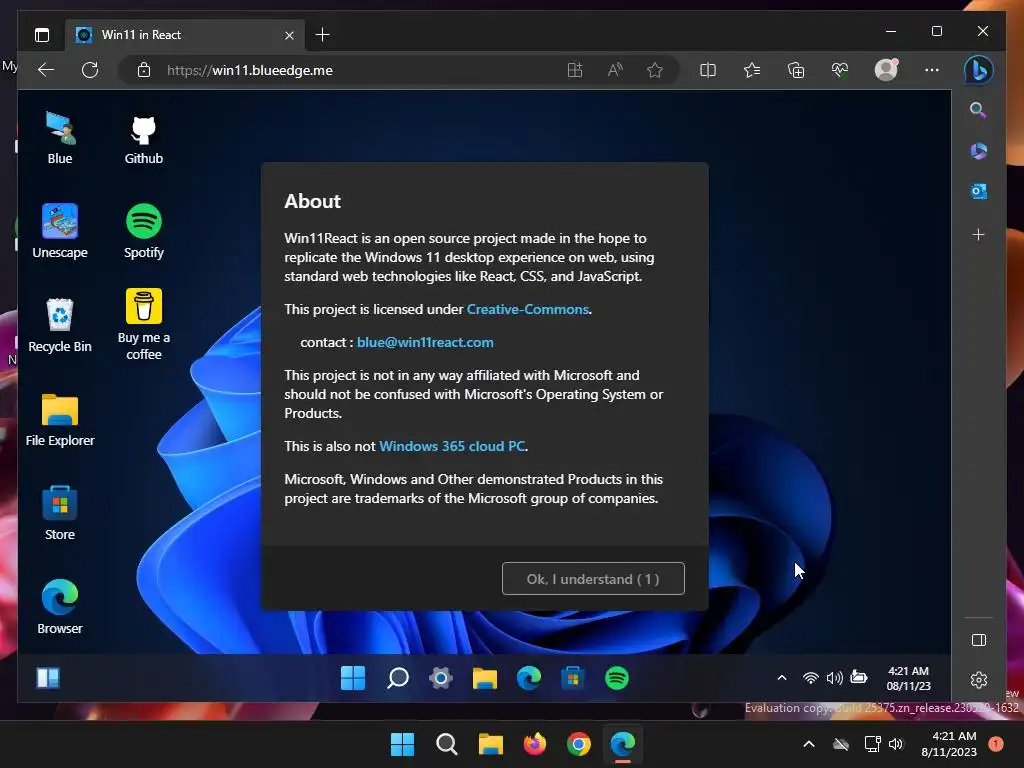Open Edge sidebar Search
The height and width of the screenshot is (768, 1024).
tap(978, 110)
